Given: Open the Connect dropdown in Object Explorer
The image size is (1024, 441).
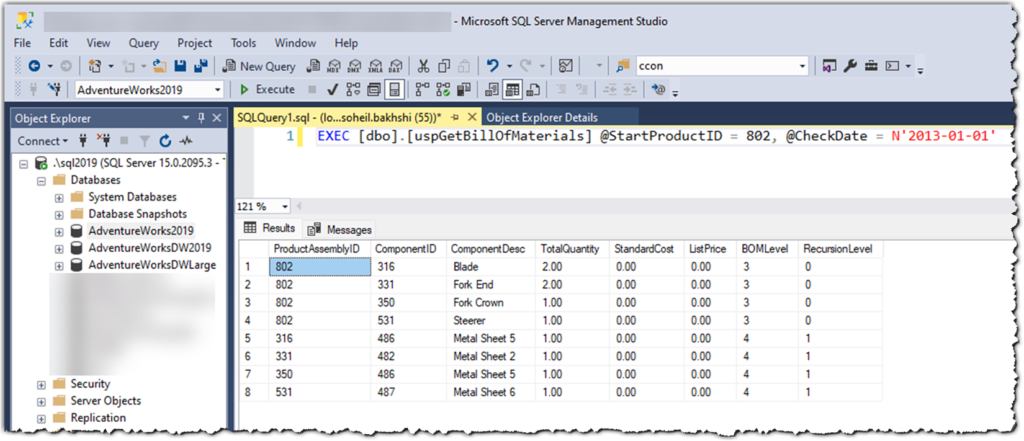Looking at the screenshot, I should tap(42, 140).
